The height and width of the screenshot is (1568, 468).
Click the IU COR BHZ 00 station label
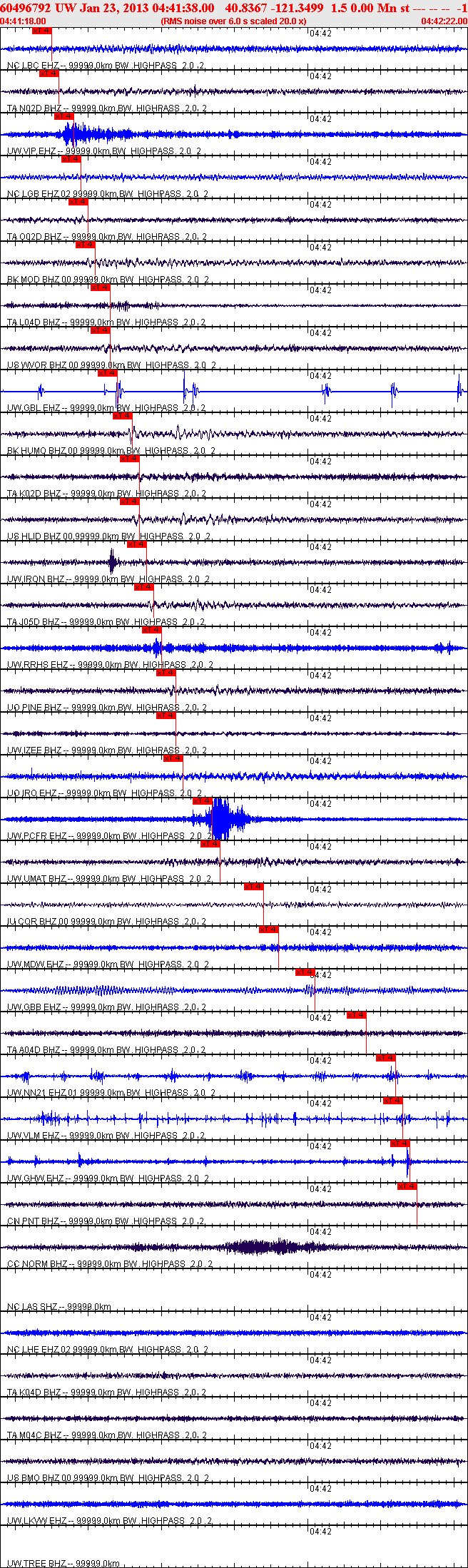click(x=107, y=922)
